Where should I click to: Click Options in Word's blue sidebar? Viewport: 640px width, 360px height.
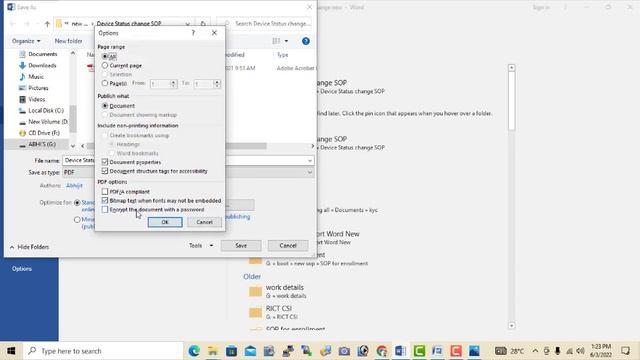click(22, 269)
